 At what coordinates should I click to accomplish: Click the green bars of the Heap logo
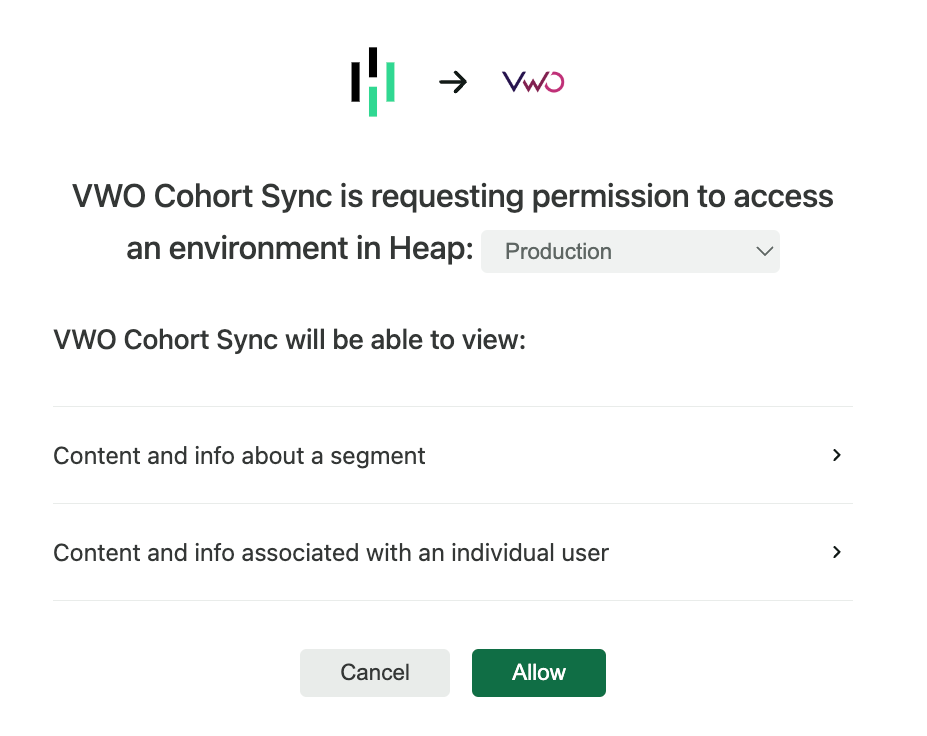[381, 90]
